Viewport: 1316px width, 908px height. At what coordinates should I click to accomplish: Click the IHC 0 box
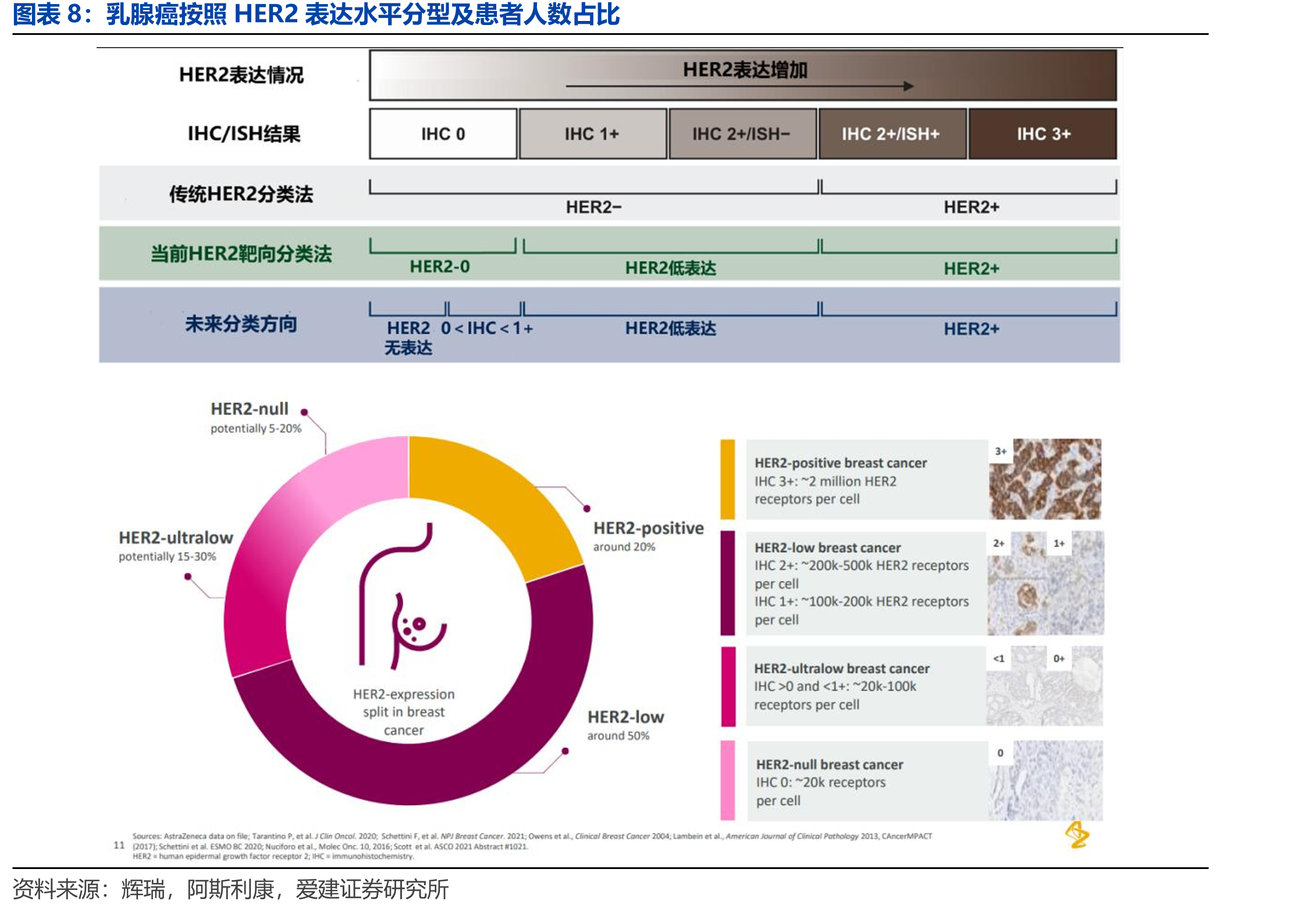point(443,134)
